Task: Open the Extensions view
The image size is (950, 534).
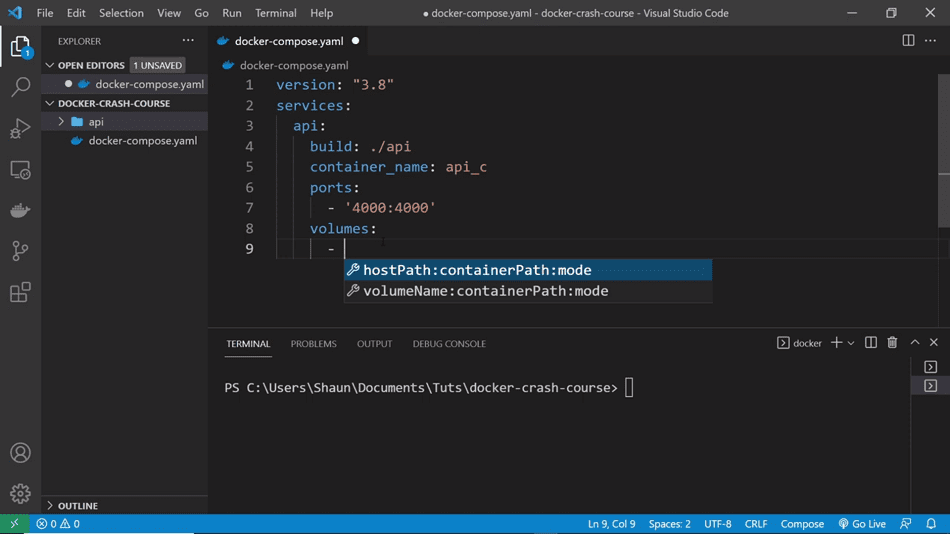Action: point(20,292)
